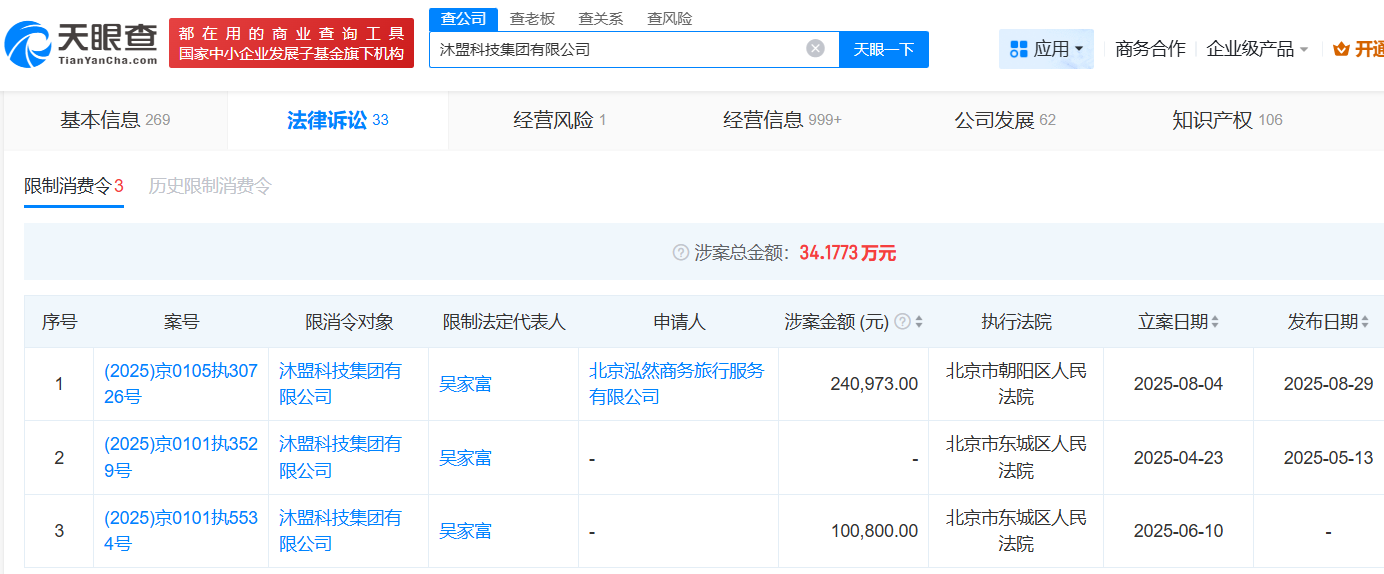
Task: Click the question icon next to 涉案金额 header
Action: (902, 322)
